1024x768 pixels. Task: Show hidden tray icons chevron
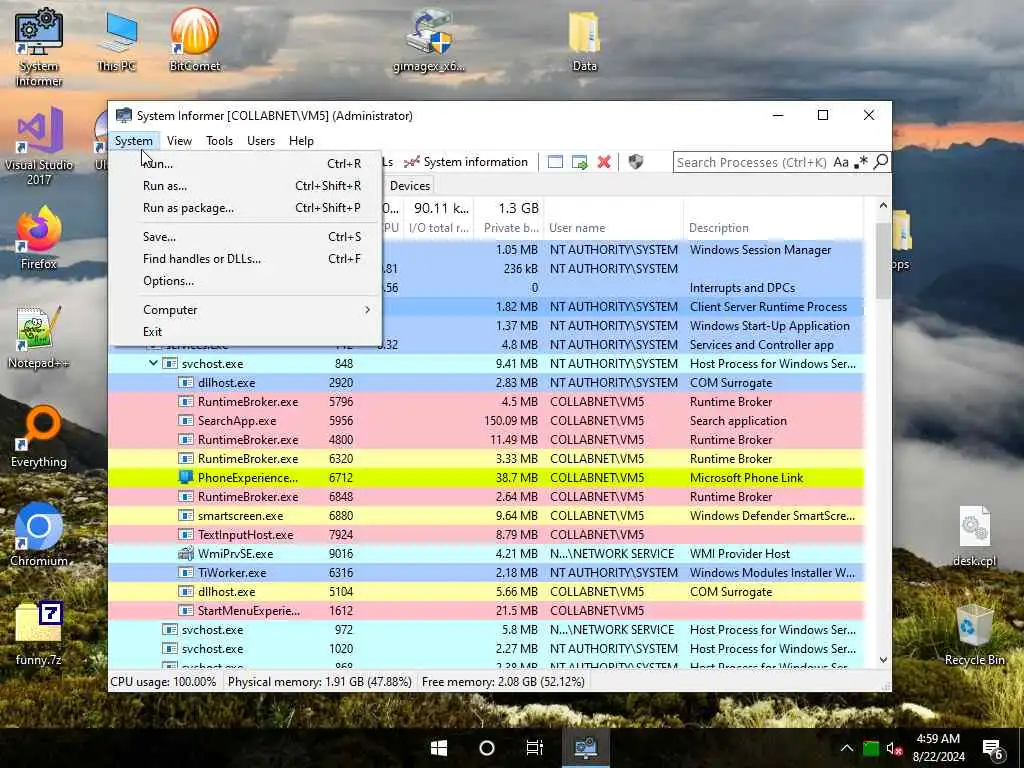(846, 748)
